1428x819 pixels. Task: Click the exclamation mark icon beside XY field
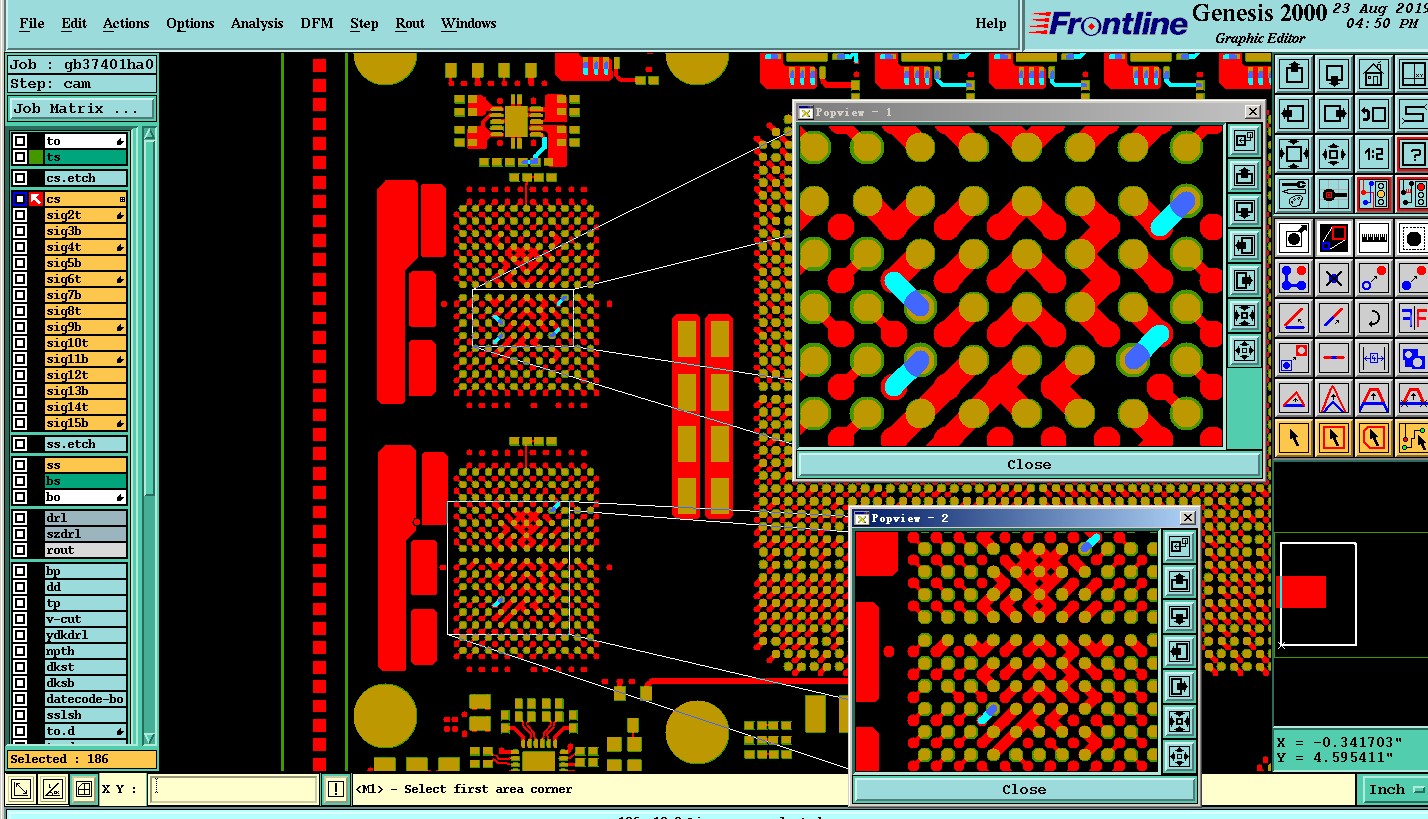click(335, 789)
